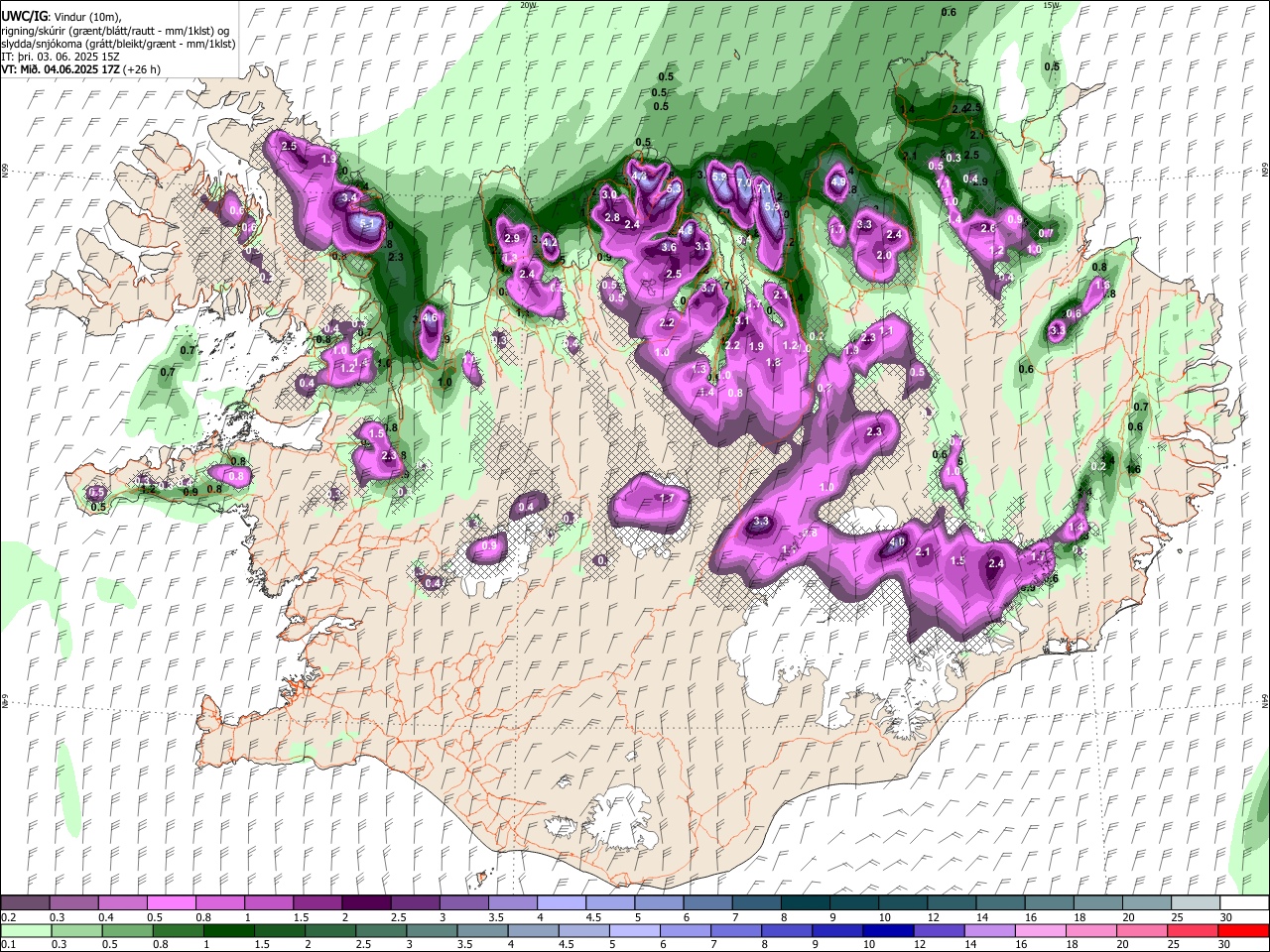This screenshot has height=952, width=1270.
Task: Click the snow legend swatch between 0.2 and 0.3
Action: pyautogui.click(x=25, y=903)
